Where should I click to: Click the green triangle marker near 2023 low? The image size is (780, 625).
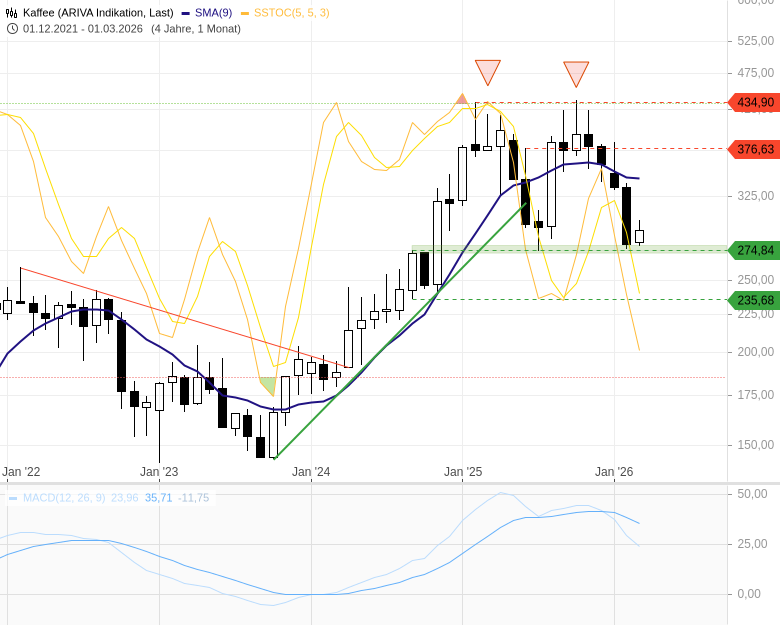point(267,385)
